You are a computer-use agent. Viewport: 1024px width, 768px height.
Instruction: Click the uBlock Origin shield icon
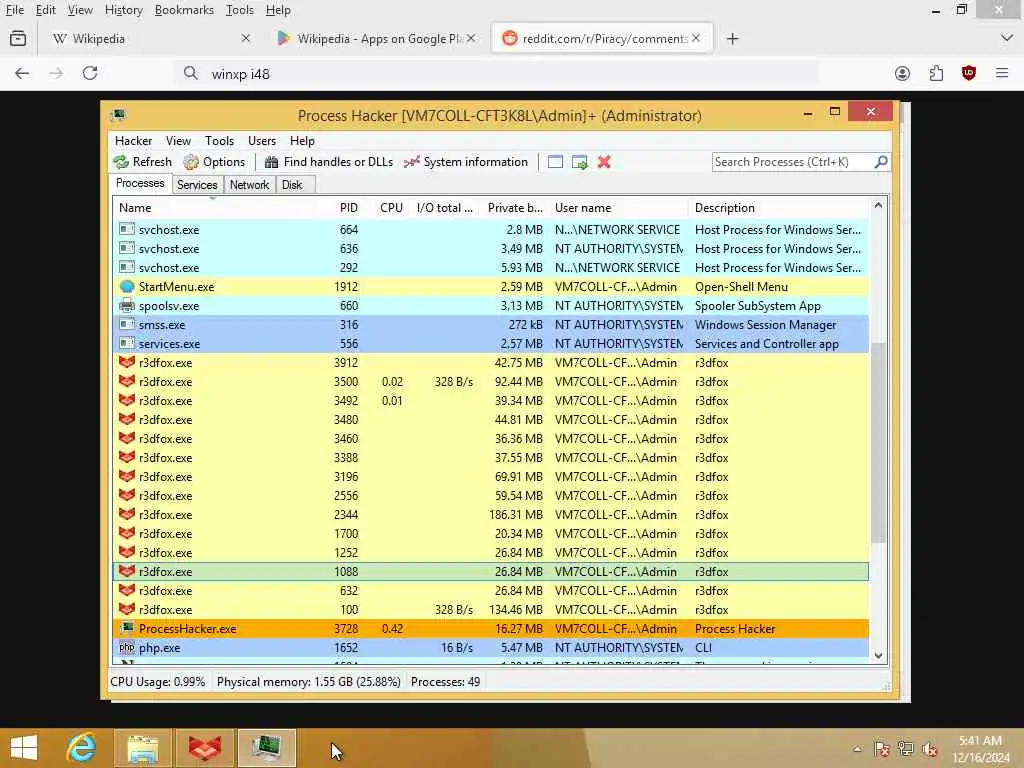coord(969,73)
